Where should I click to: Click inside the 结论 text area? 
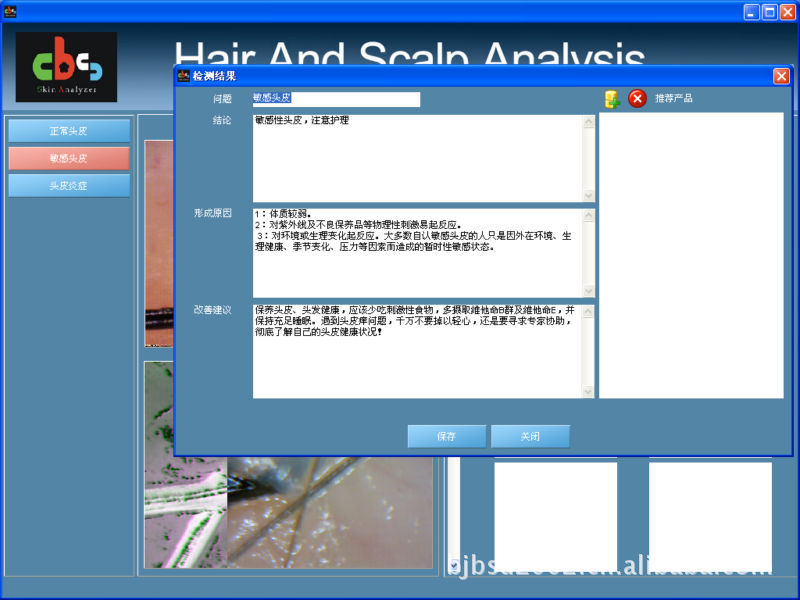click(x=417, y=158)
